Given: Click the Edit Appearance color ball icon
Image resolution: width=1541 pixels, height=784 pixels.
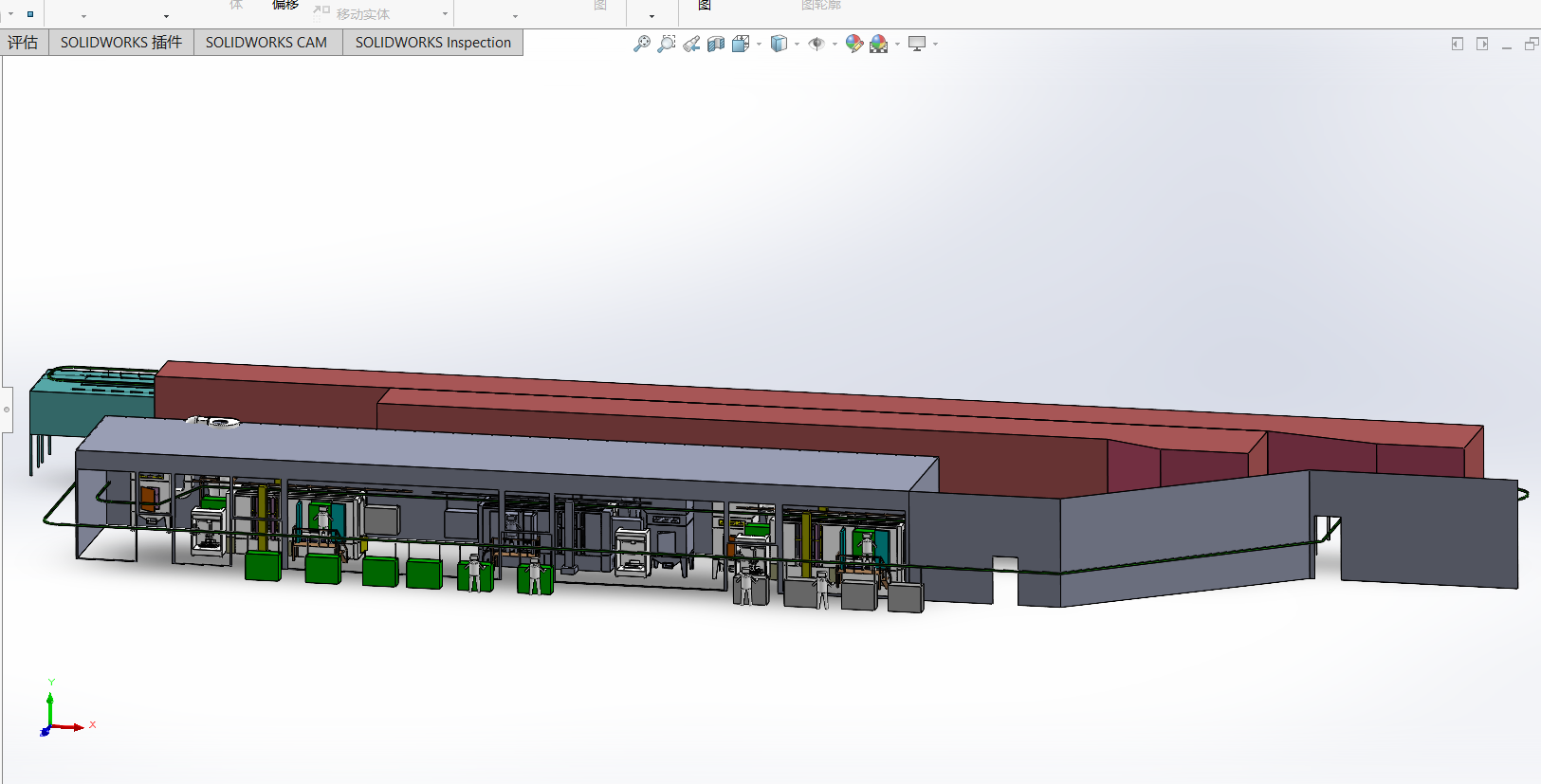Looking at the screenshot, I should (x=853, y=44).
